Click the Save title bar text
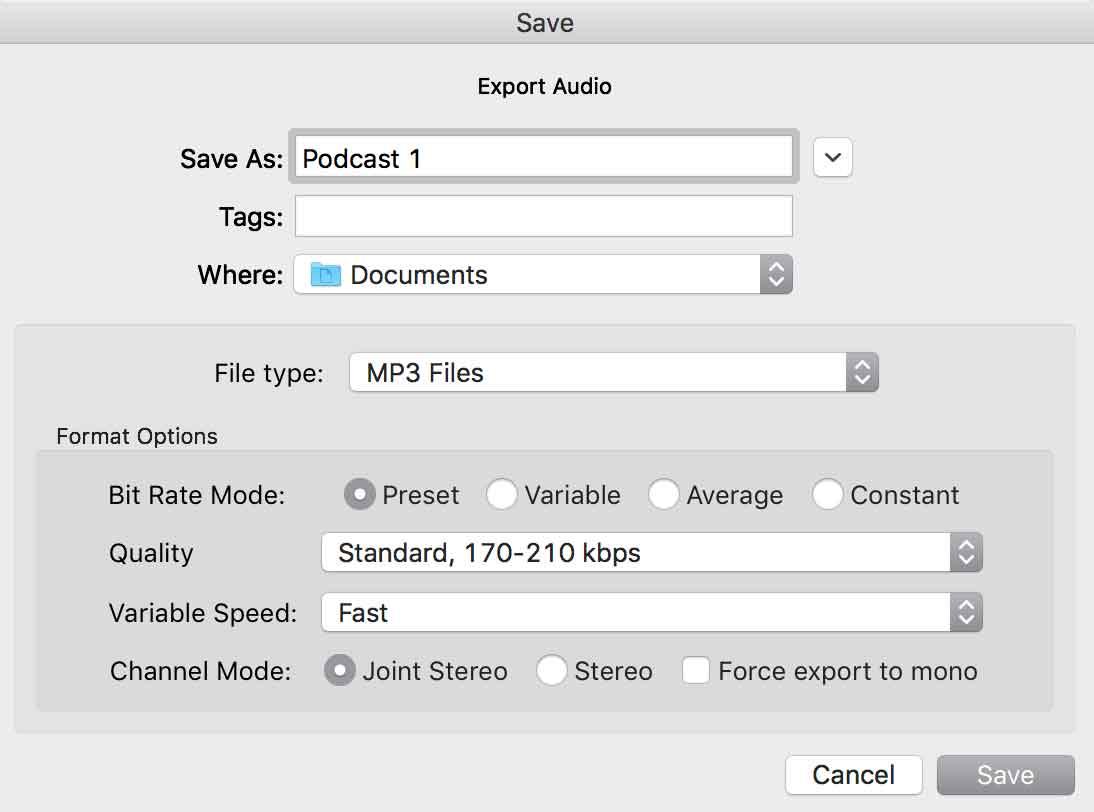 pos(545,23)
